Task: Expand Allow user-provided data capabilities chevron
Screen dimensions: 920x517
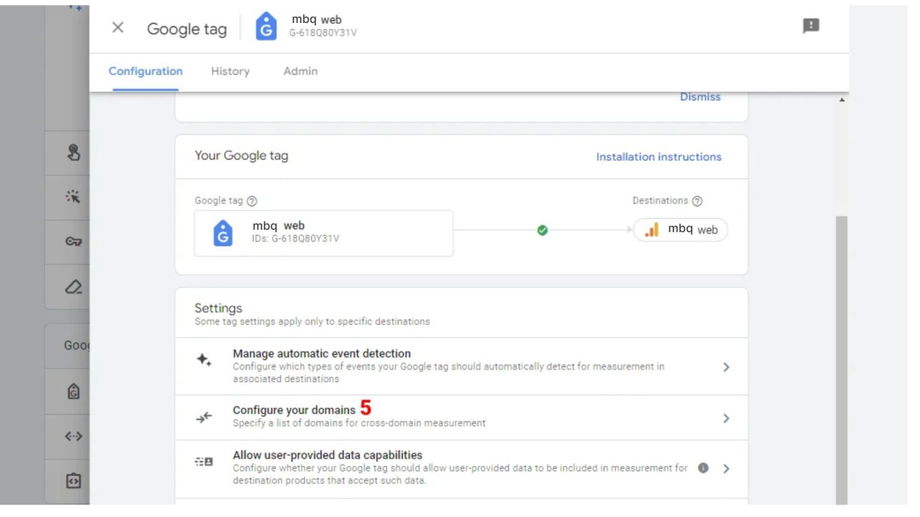Action: 726,468
